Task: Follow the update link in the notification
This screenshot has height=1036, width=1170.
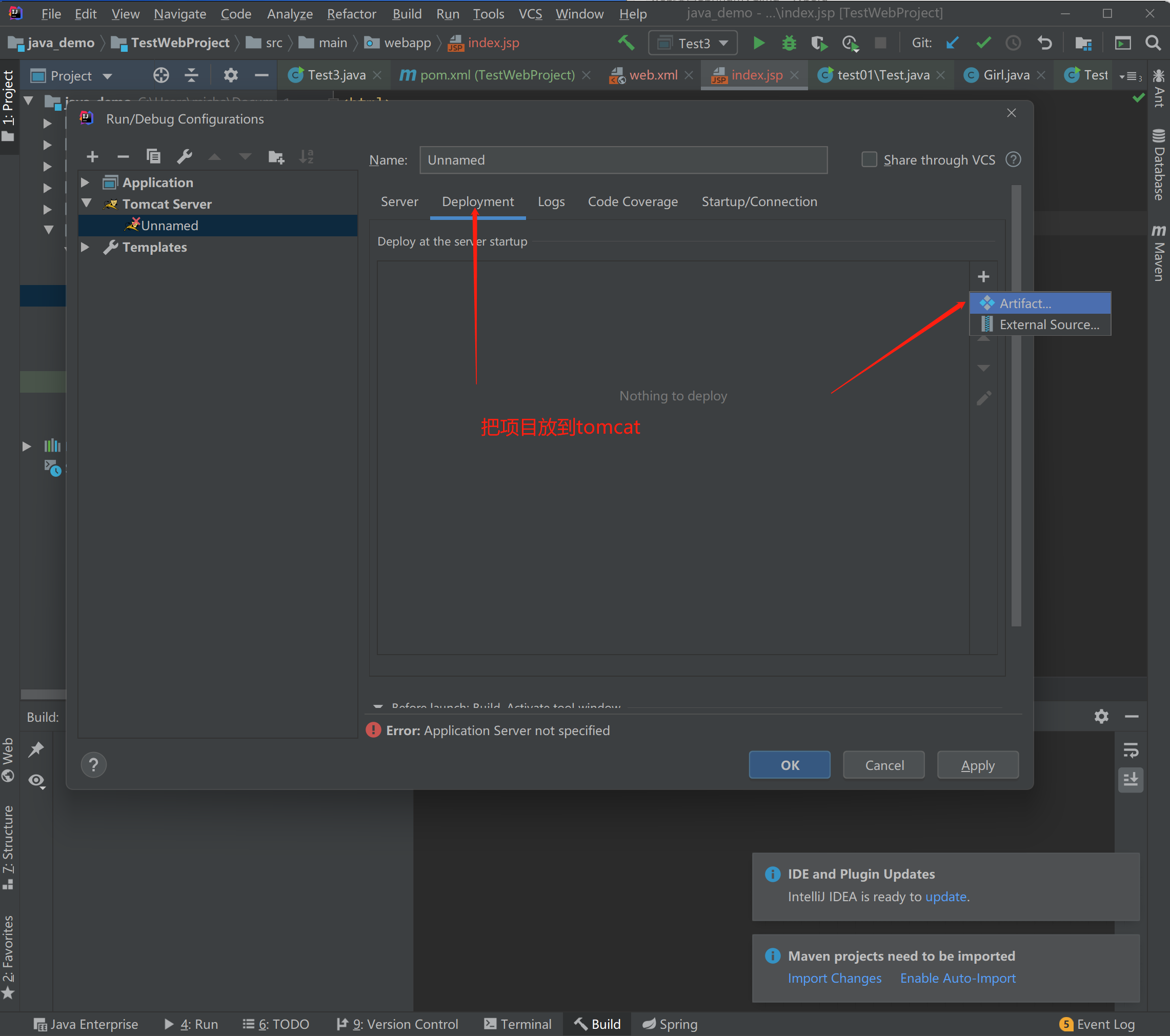Action: 945,897
